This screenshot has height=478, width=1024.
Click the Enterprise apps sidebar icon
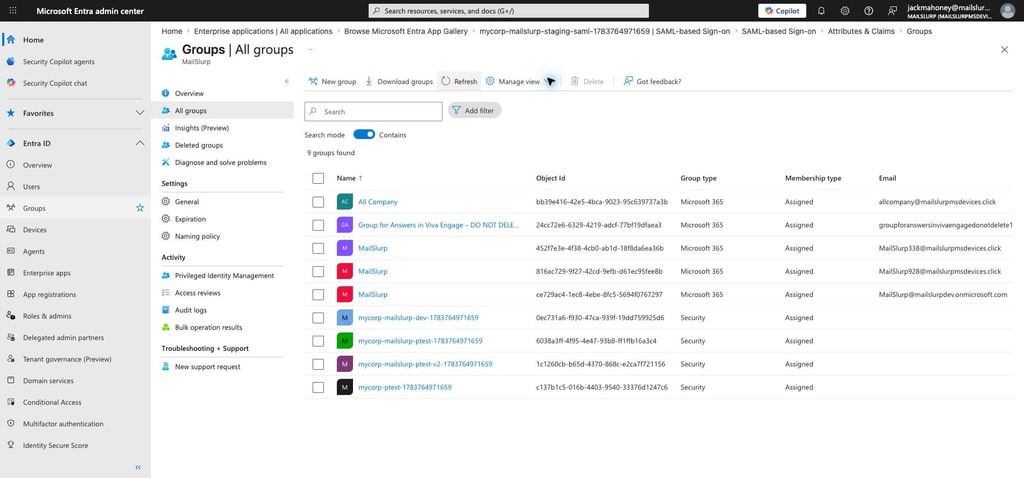(10, 273)
